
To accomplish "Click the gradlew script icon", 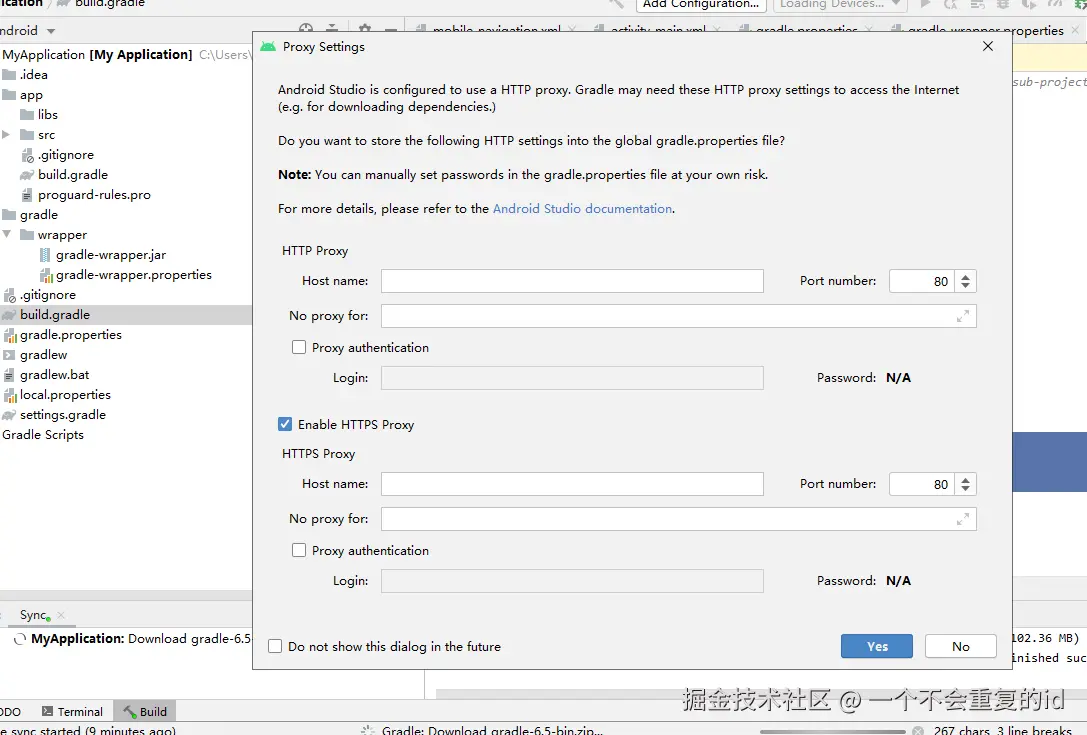I will 9,355.
